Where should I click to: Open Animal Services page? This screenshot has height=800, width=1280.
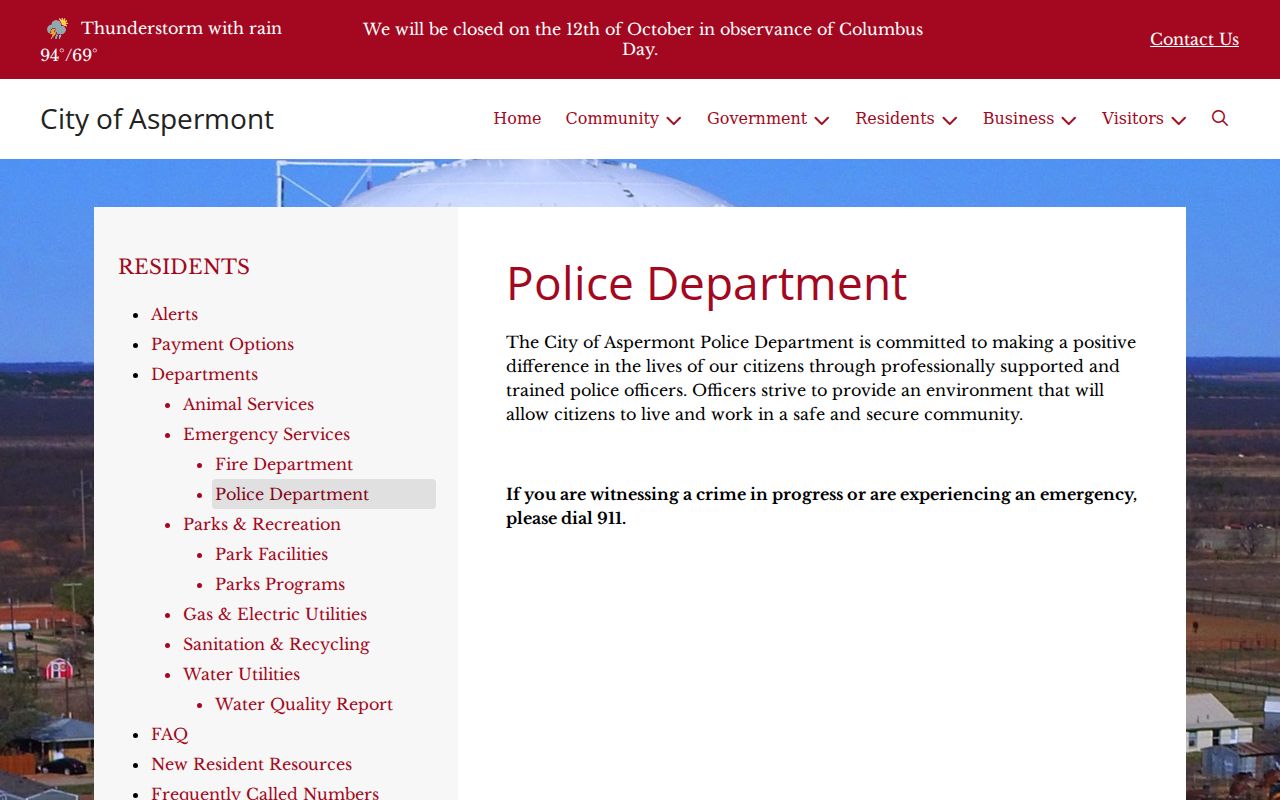point(248,404)
